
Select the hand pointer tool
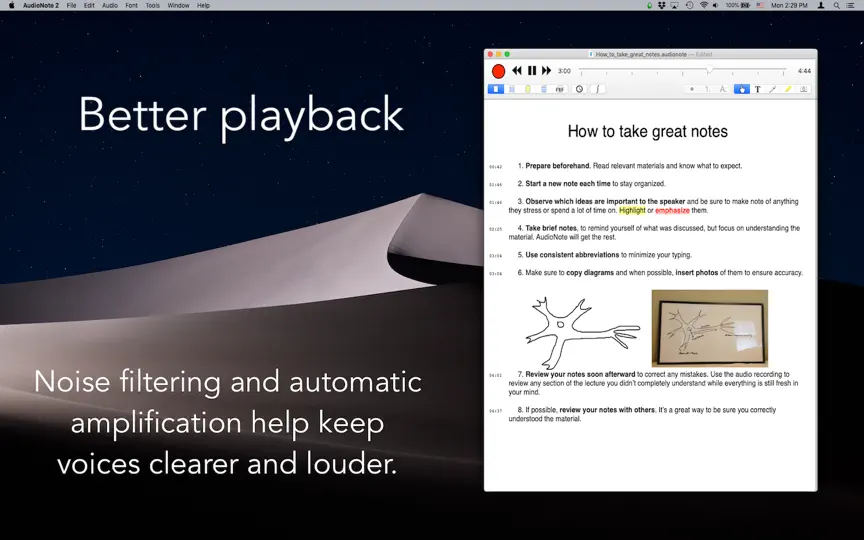point(742,89)
